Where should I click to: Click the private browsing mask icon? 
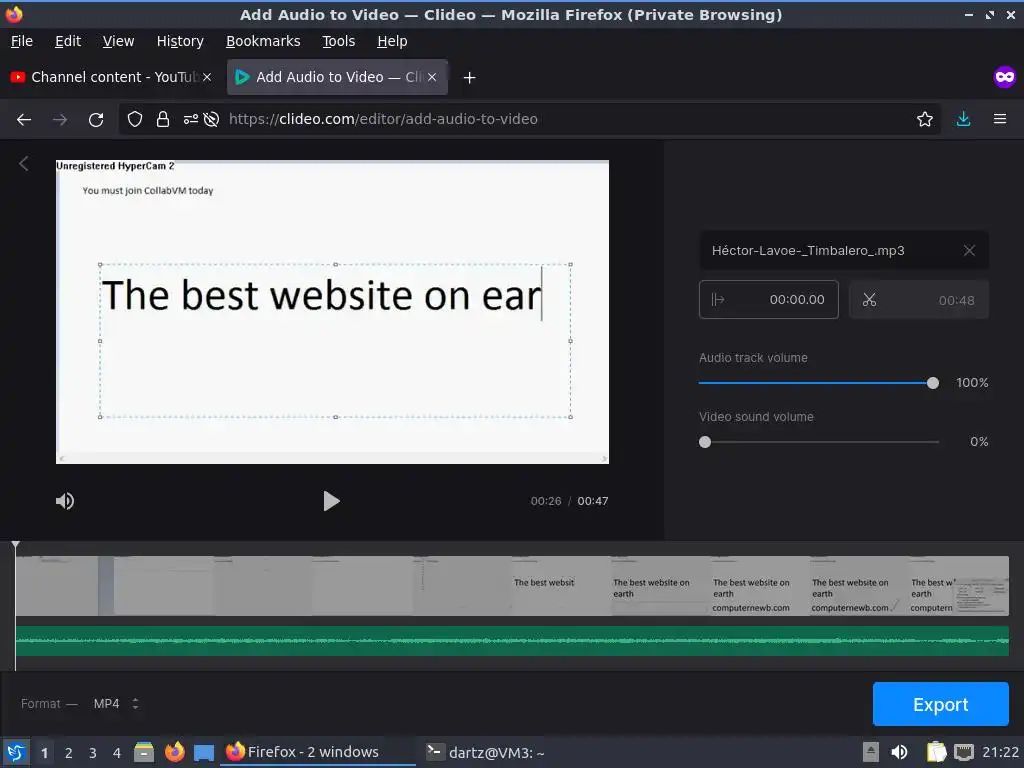(1004, 77)
